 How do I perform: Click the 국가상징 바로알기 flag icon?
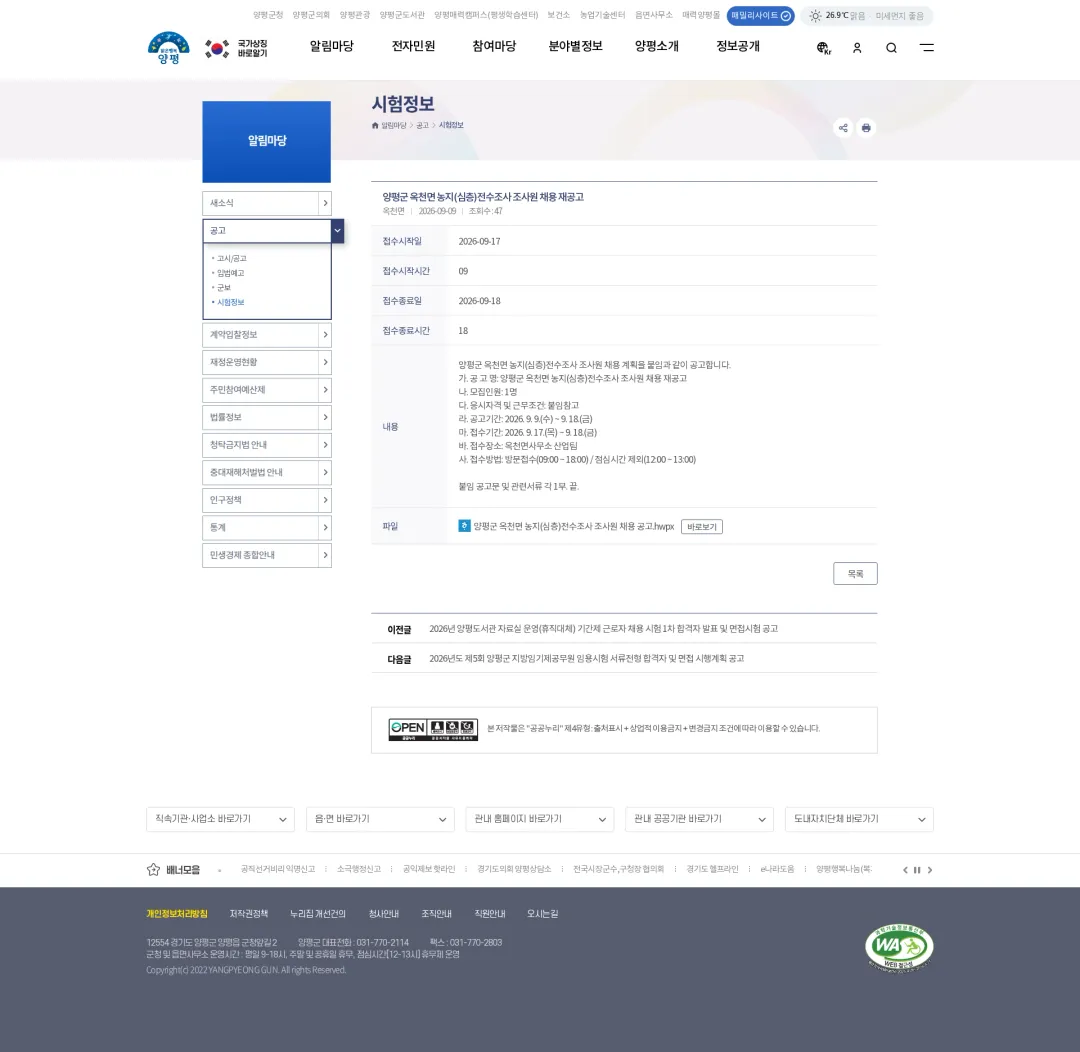(x=217, y=48)
